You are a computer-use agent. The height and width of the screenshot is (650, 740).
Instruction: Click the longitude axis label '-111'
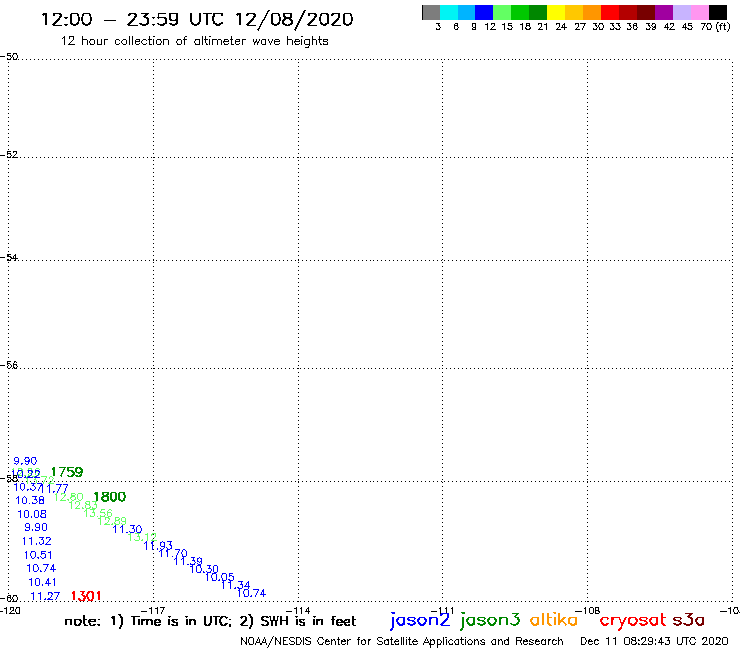pyautogui.click(x=442, y=610)
